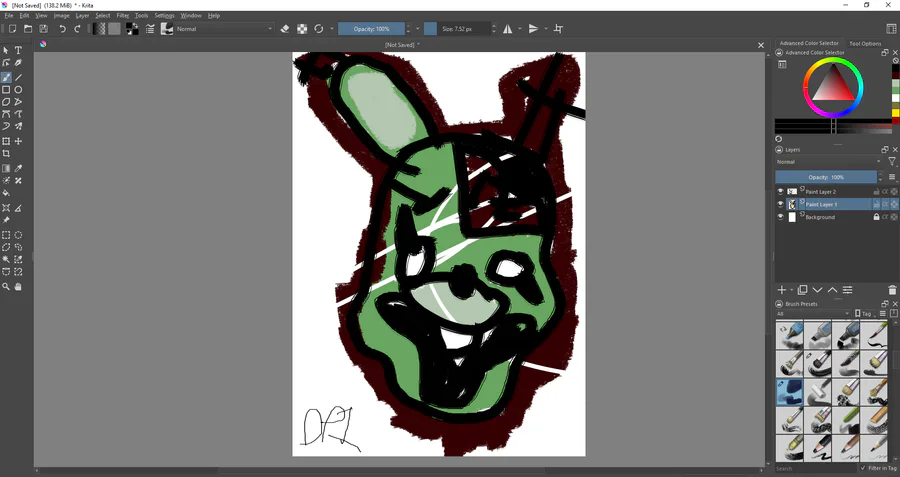The width and height of the screenshot is (900, 477).
Task: Select the Calligraphy tool
Action: point(18,63)
